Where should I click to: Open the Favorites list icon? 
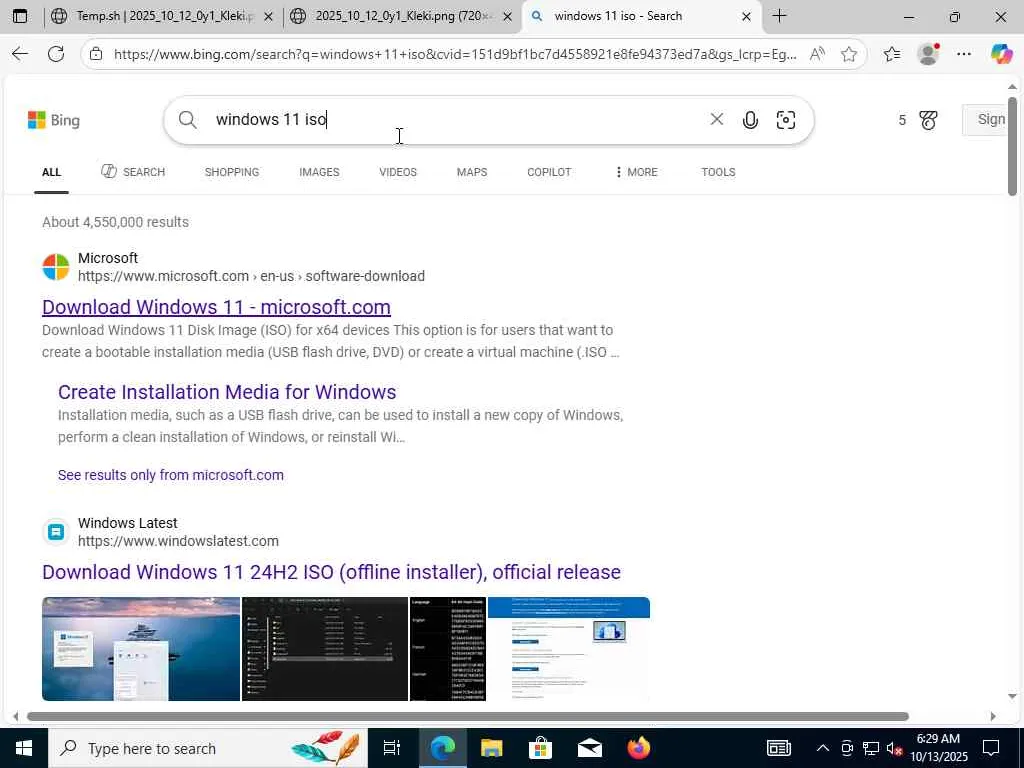tap(892, 54)
